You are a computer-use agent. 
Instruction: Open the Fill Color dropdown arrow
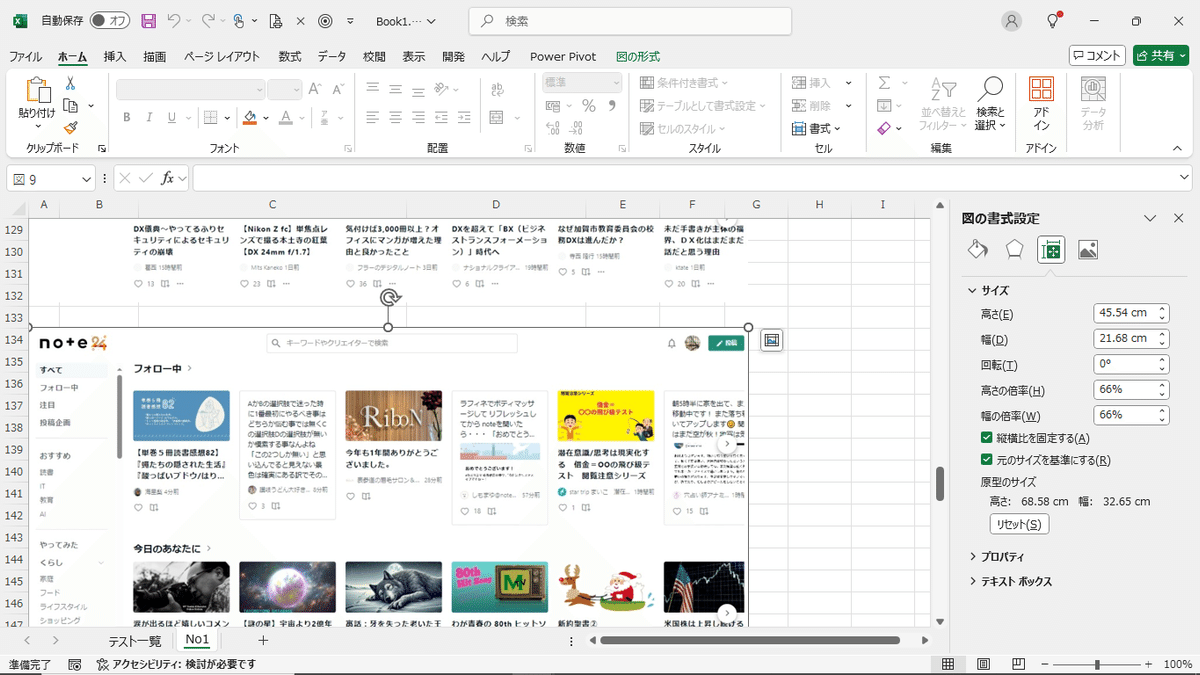[266, 118]
